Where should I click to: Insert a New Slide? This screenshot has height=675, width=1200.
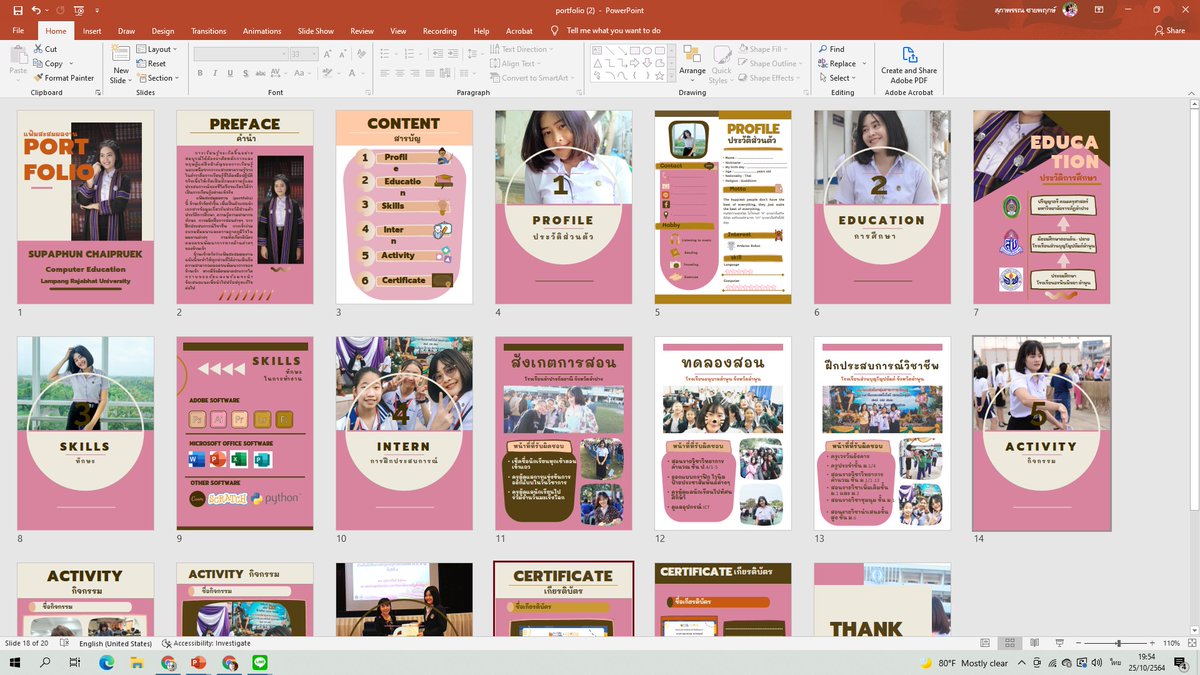121,62
